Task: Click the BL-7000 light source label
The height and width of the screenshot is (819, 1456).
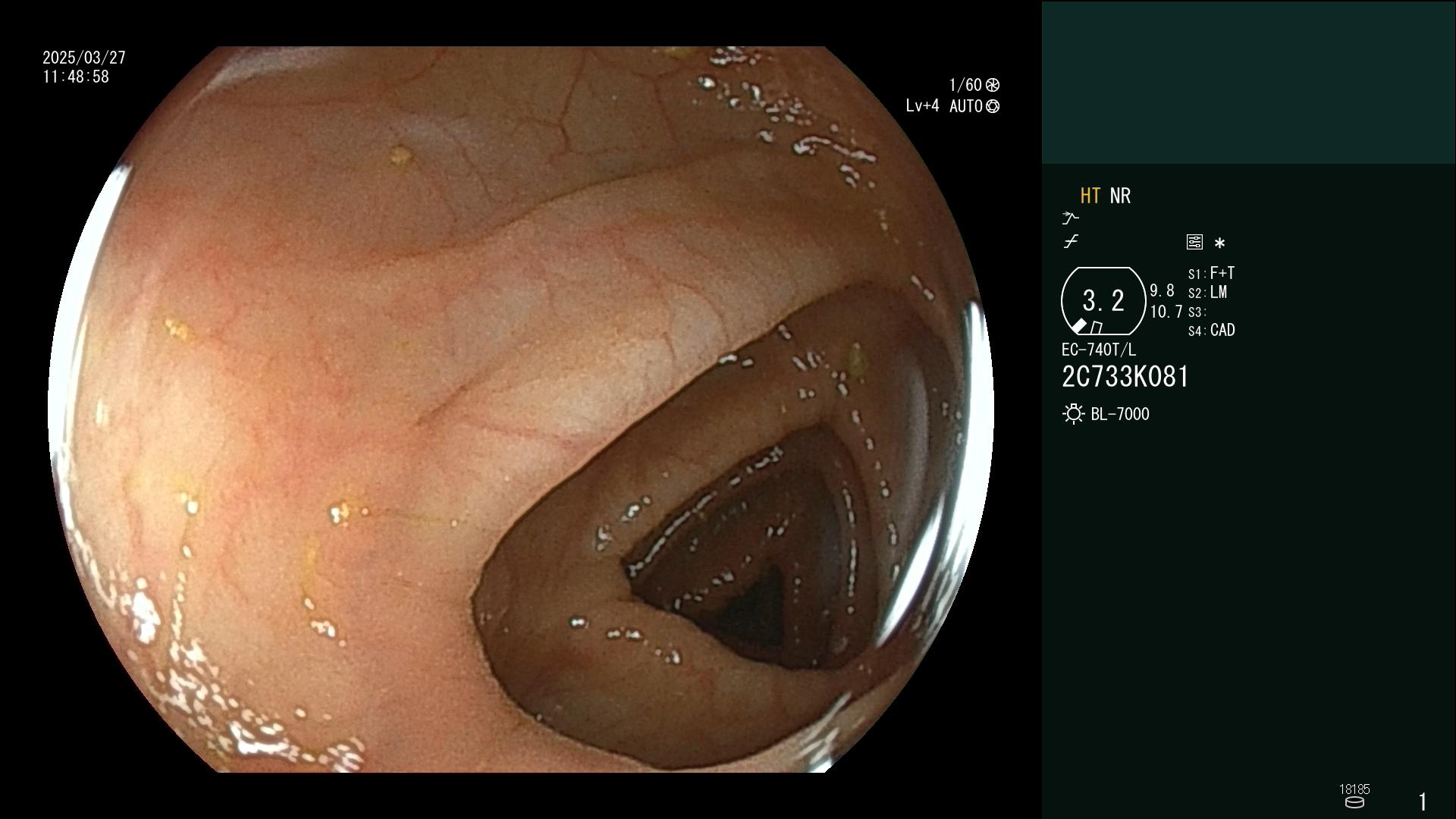Action: [x=1120, y=414]
